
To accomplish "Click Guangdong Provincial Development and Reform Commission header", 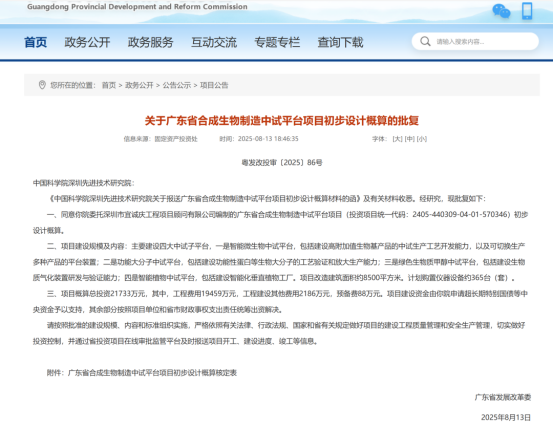I will [137, 7].
